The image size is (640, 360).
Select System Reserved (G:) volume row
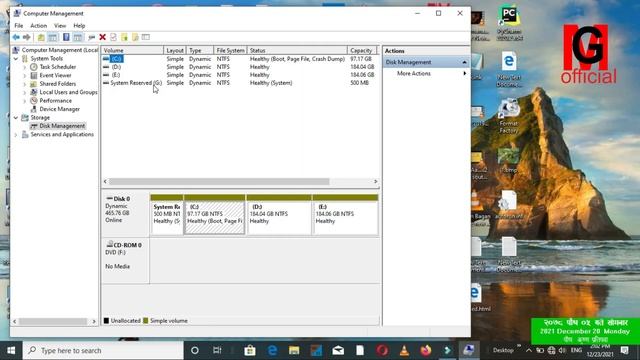pyautogui.click(x=240, y=83)
